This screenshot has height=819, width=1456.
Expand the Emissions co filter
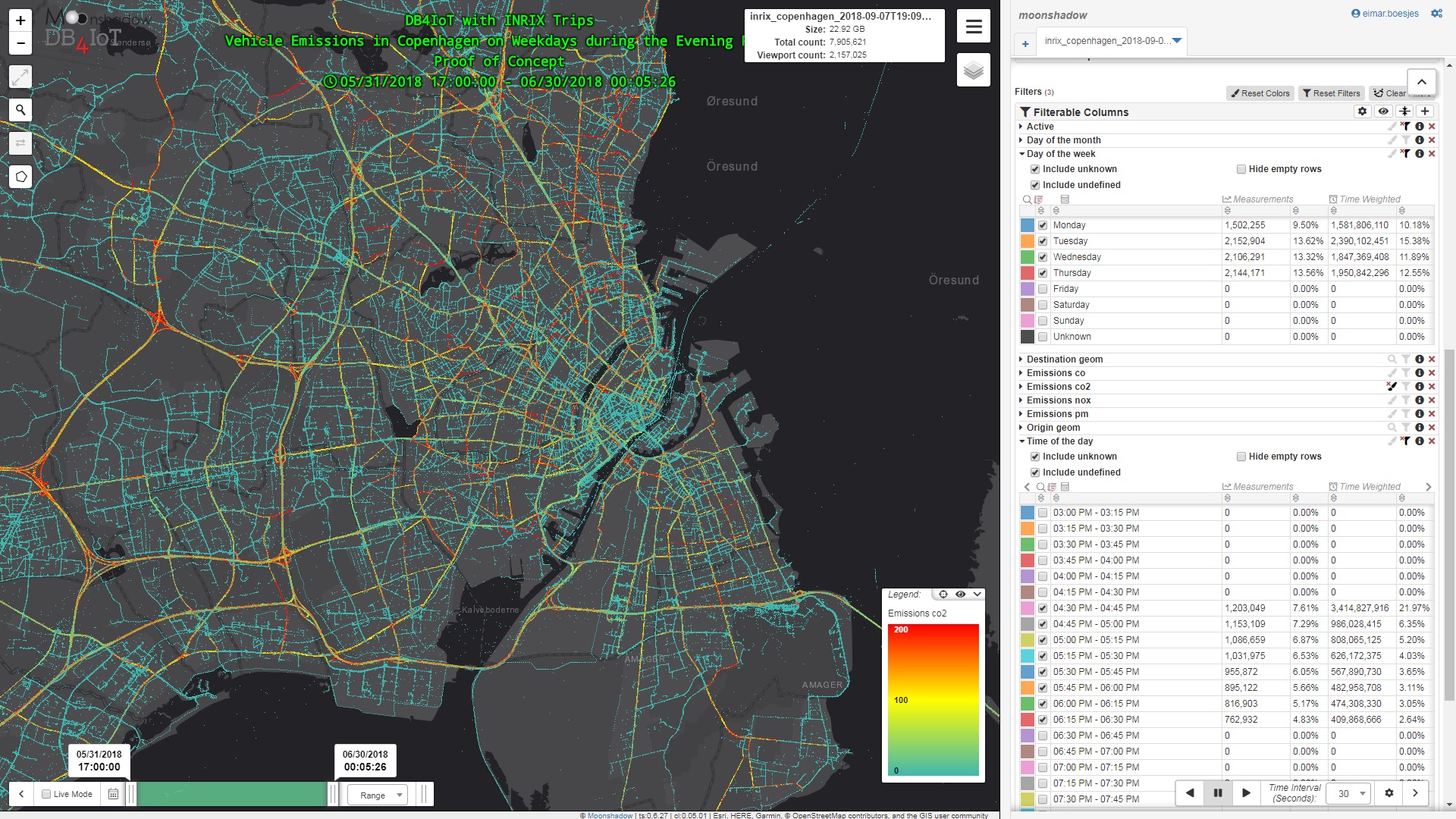(x=1021, y=373)
